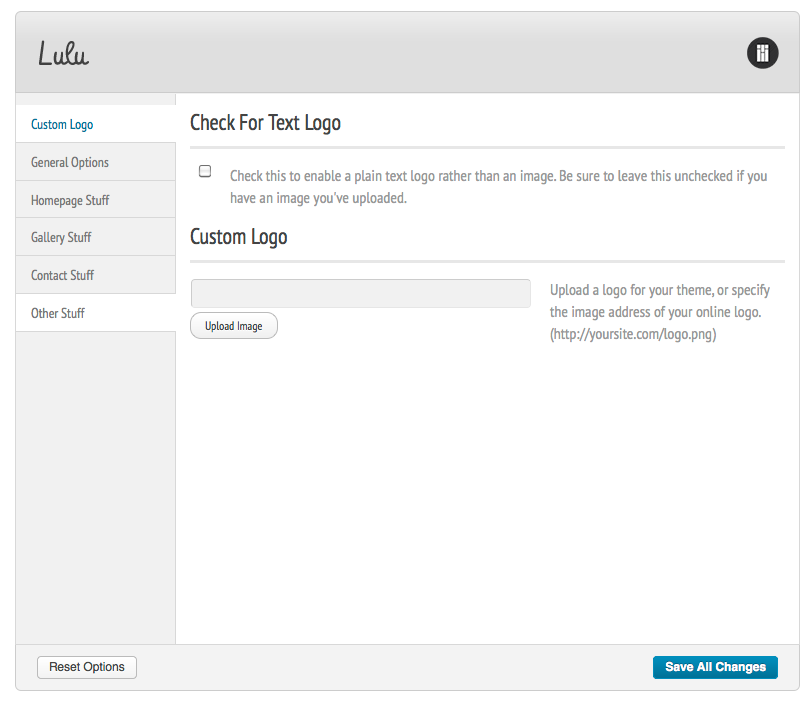Save settings with Save All Changes
The height and width of the screenshot is (720, 812).
pos(715,667)
